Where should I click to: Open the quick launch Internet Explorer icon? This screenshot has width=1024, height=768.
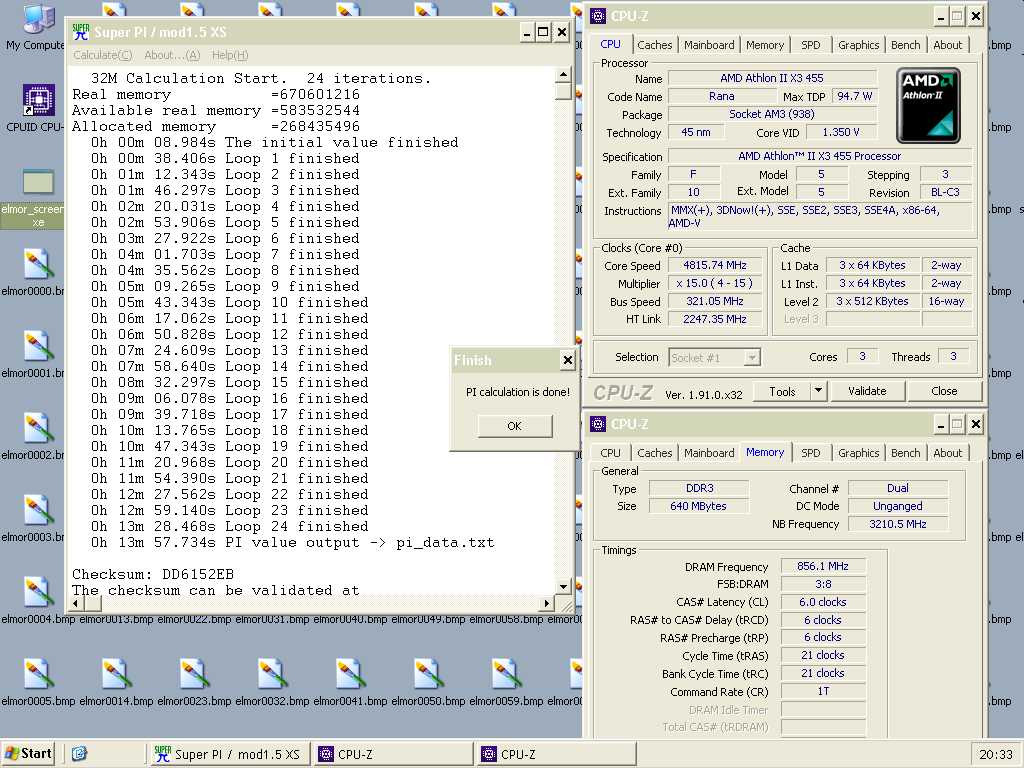[x=79, y=754]
